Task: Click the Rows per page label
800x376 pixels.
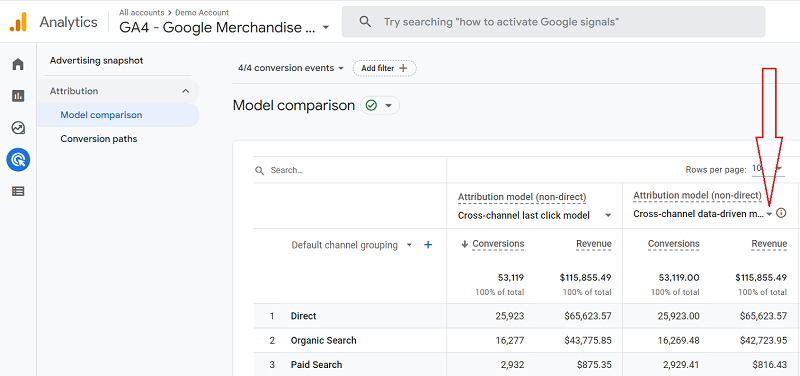Action: coord(716,170)
